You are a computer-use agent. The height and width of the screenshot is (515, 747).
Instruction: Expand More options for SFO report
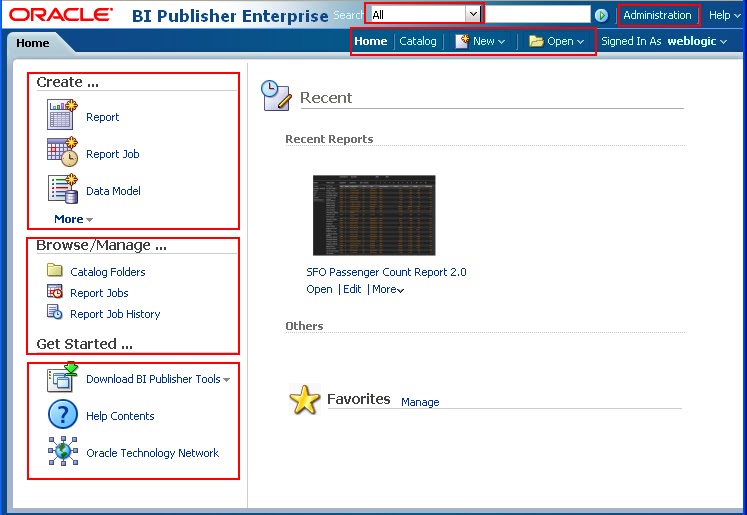point(388,289)
